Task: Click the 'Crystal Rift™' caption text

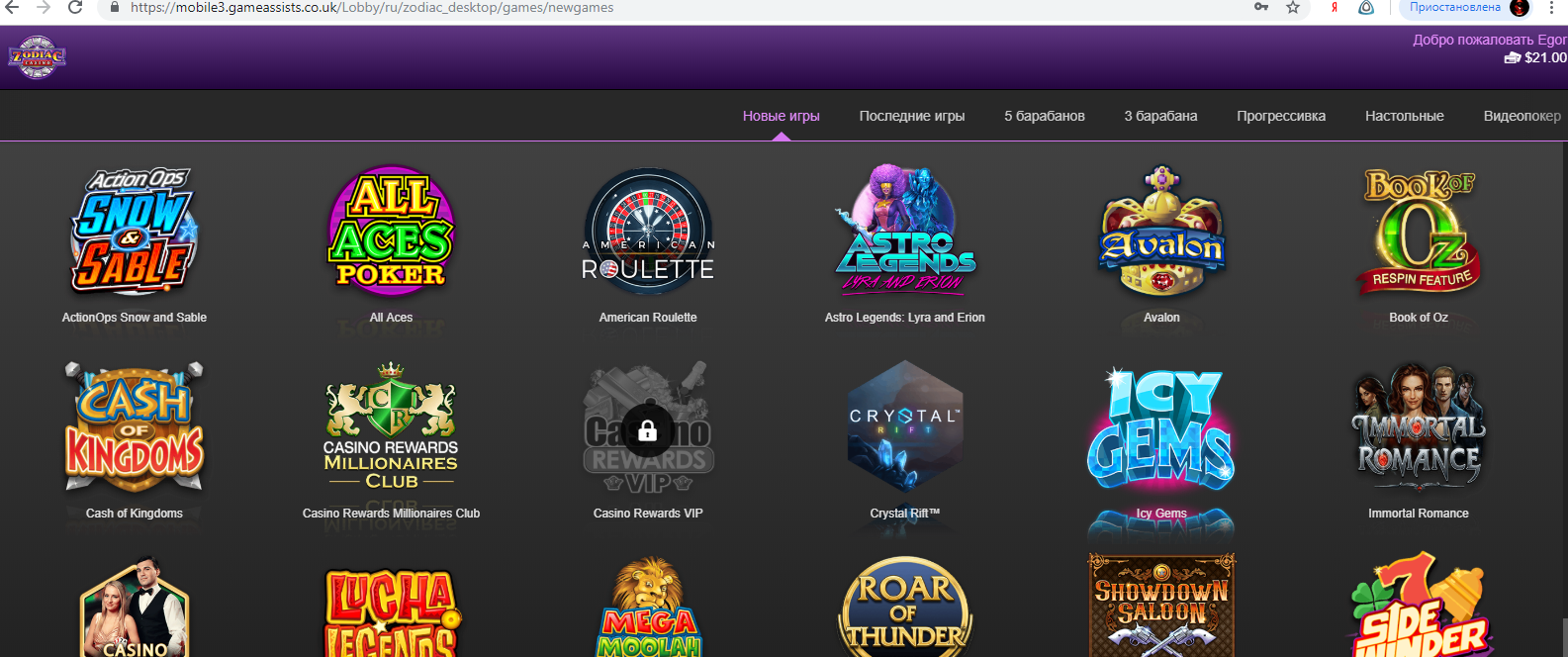Action: [x=905, y=514]
